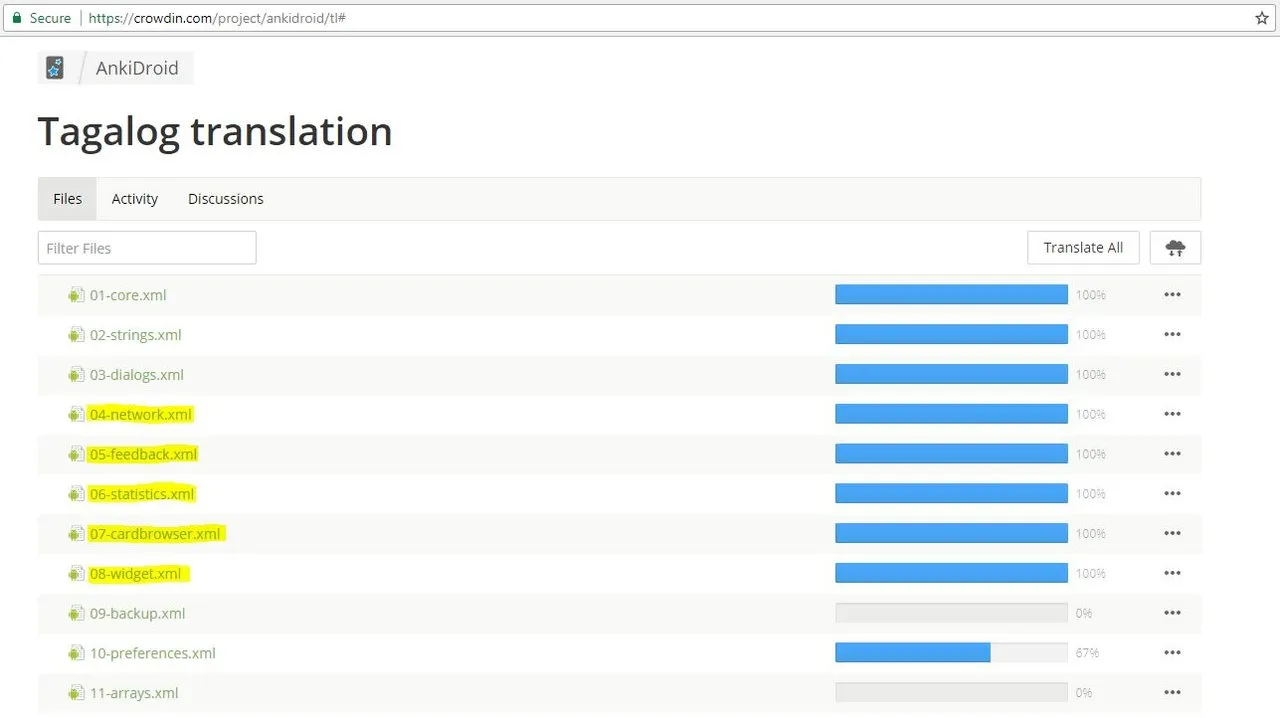Image resolution: width=1280 pixels, height=718 pixels.
Task: Open the 08-widget.xml file
Action: pyautogui.click(x=136, y=574)
